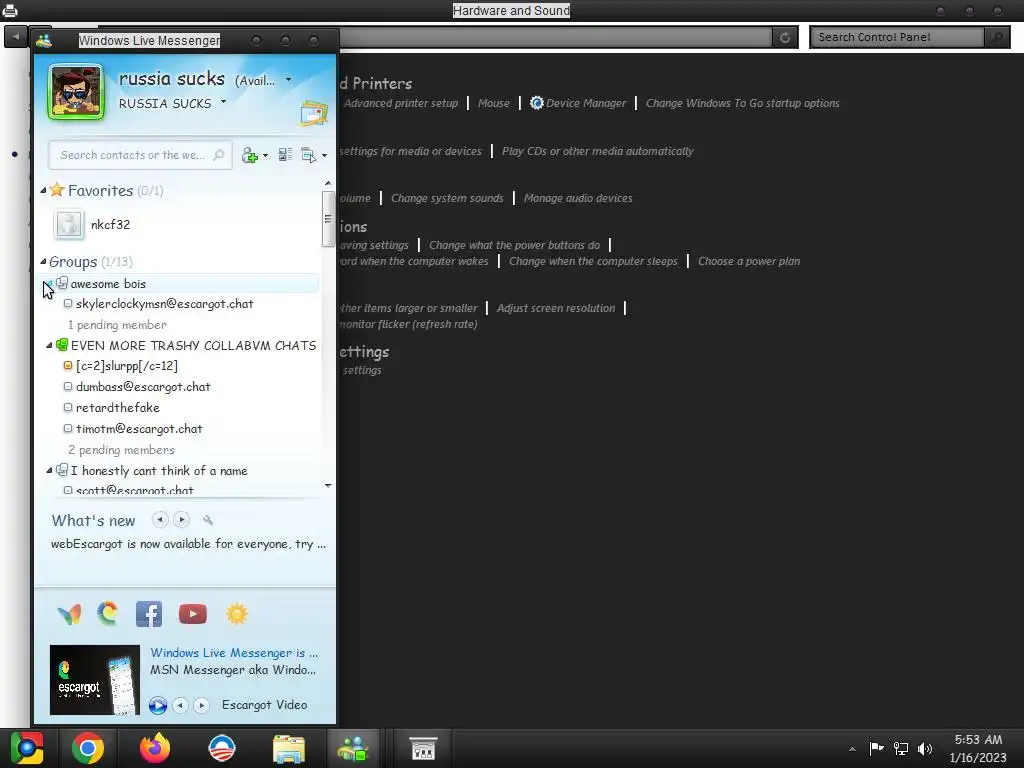The height and width of the screenshot is (768, 1024).
Task: Open the Add a contact dropdown arrow
Action: click(x=265, y=155)
